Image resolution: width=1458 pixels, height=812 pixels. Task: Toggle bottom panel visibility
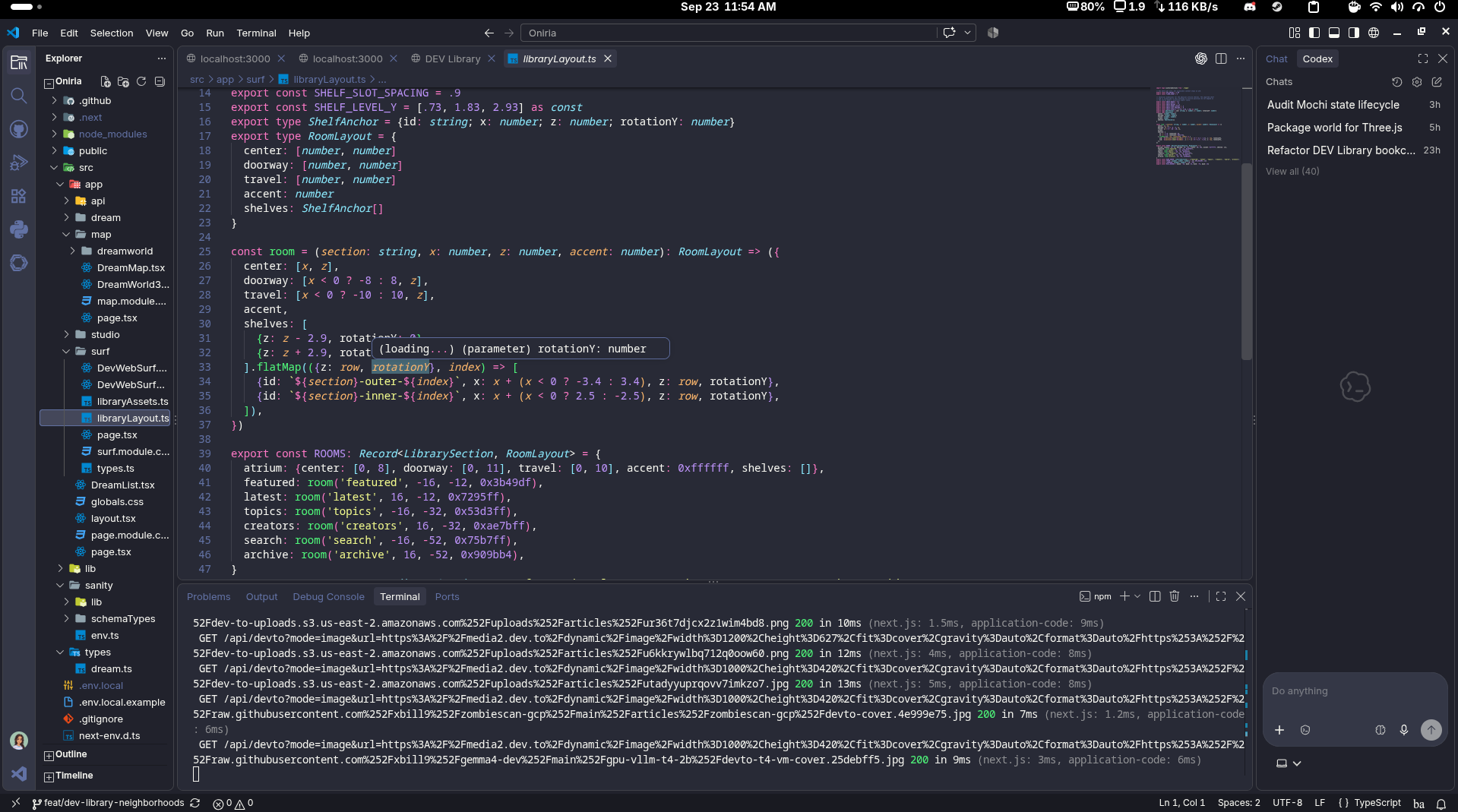[x=1334, y=33]
